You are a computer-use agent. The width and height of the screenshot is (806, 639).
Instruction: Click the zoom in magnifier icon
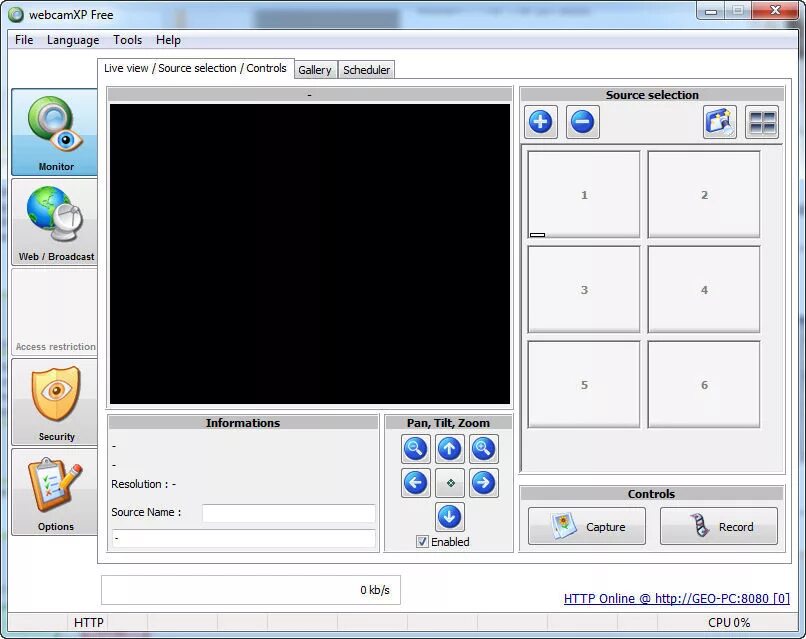[x=483, y=449]
